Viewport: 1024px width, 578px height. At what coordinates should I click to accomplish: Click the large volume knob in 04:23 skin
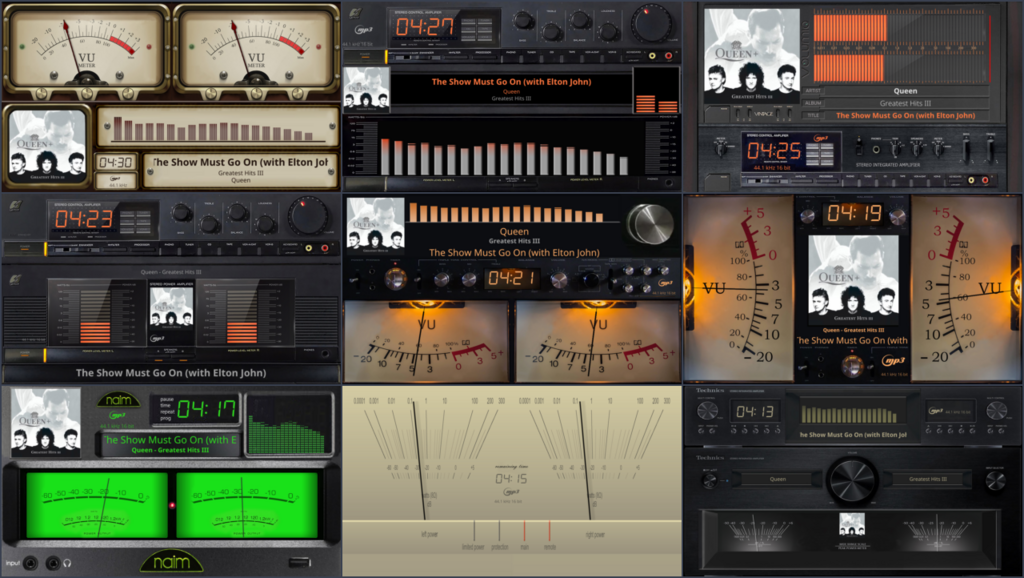coord(308,216)
